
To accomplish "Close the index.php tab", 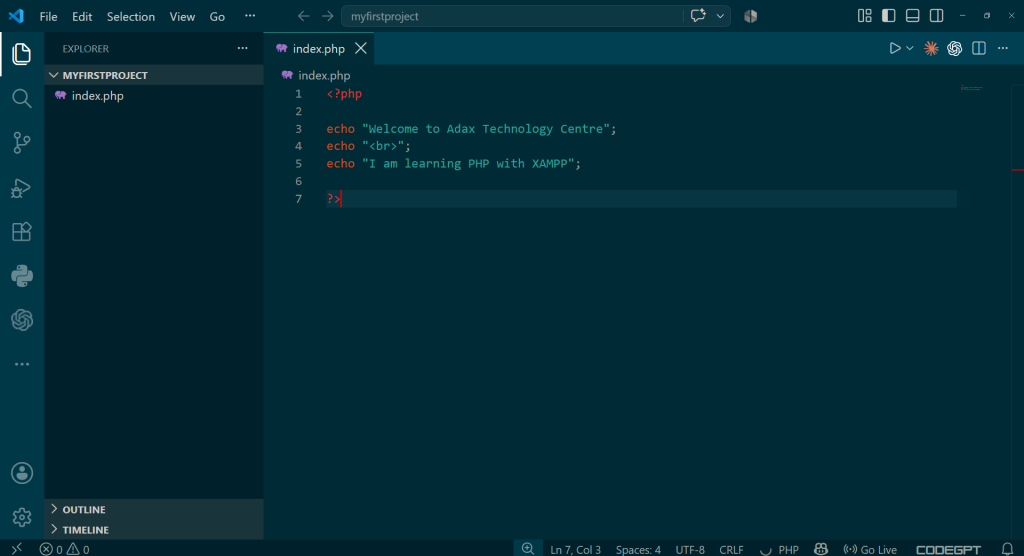I will (x=360, y=48).
